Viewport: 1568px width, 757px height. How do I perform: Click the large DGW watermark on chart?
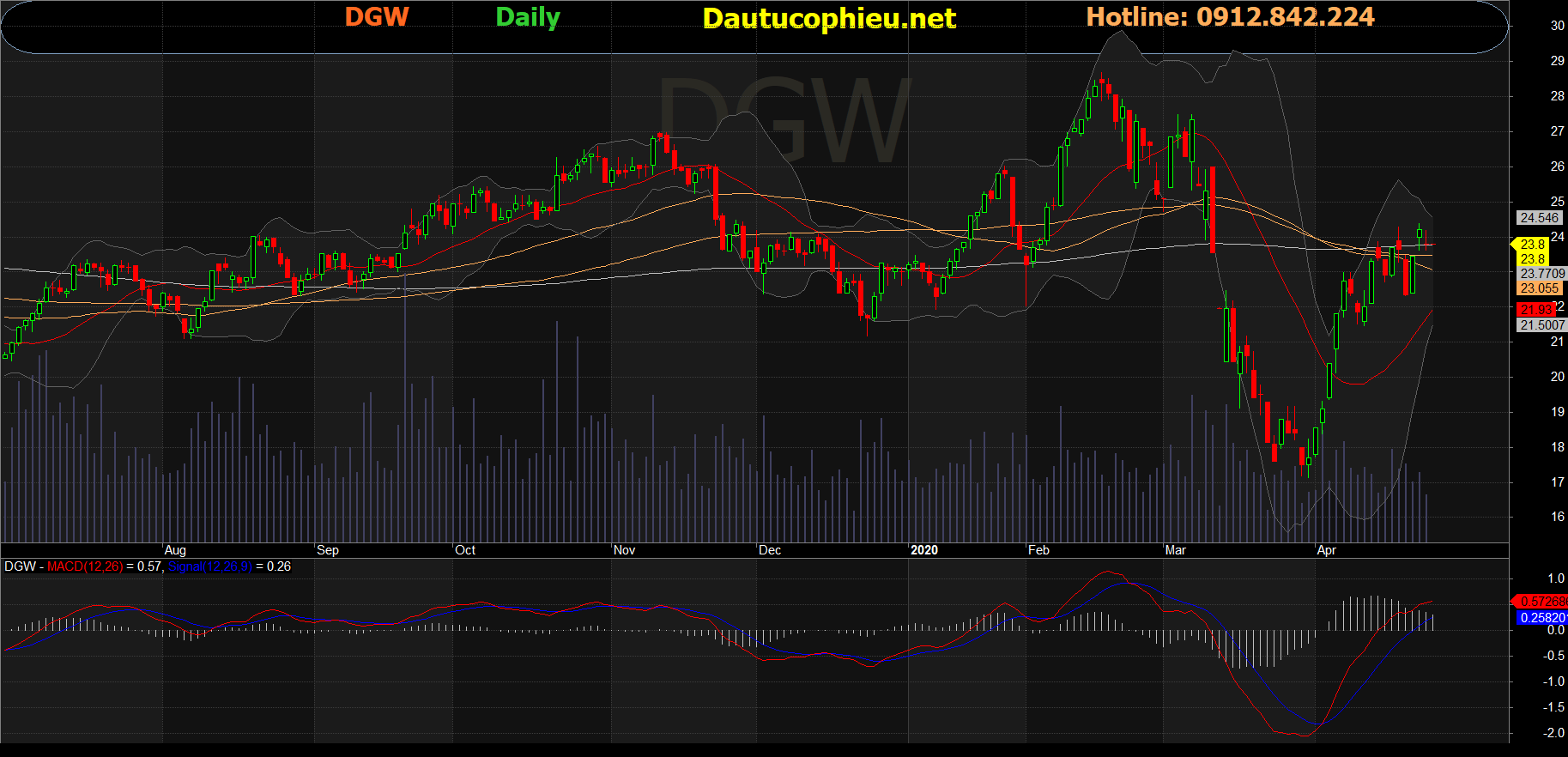785,120
